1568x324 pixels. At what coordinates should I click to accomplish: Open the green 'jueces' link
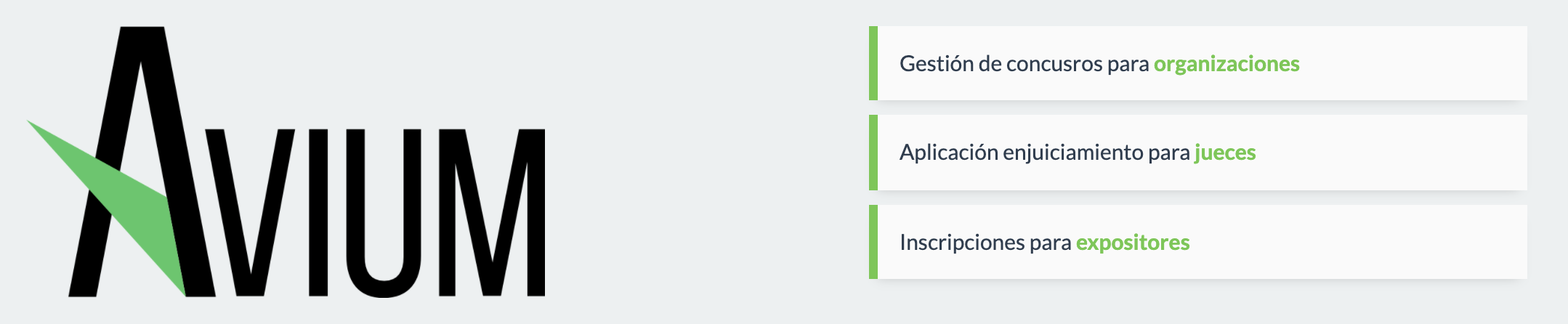tap(1224, 153)
